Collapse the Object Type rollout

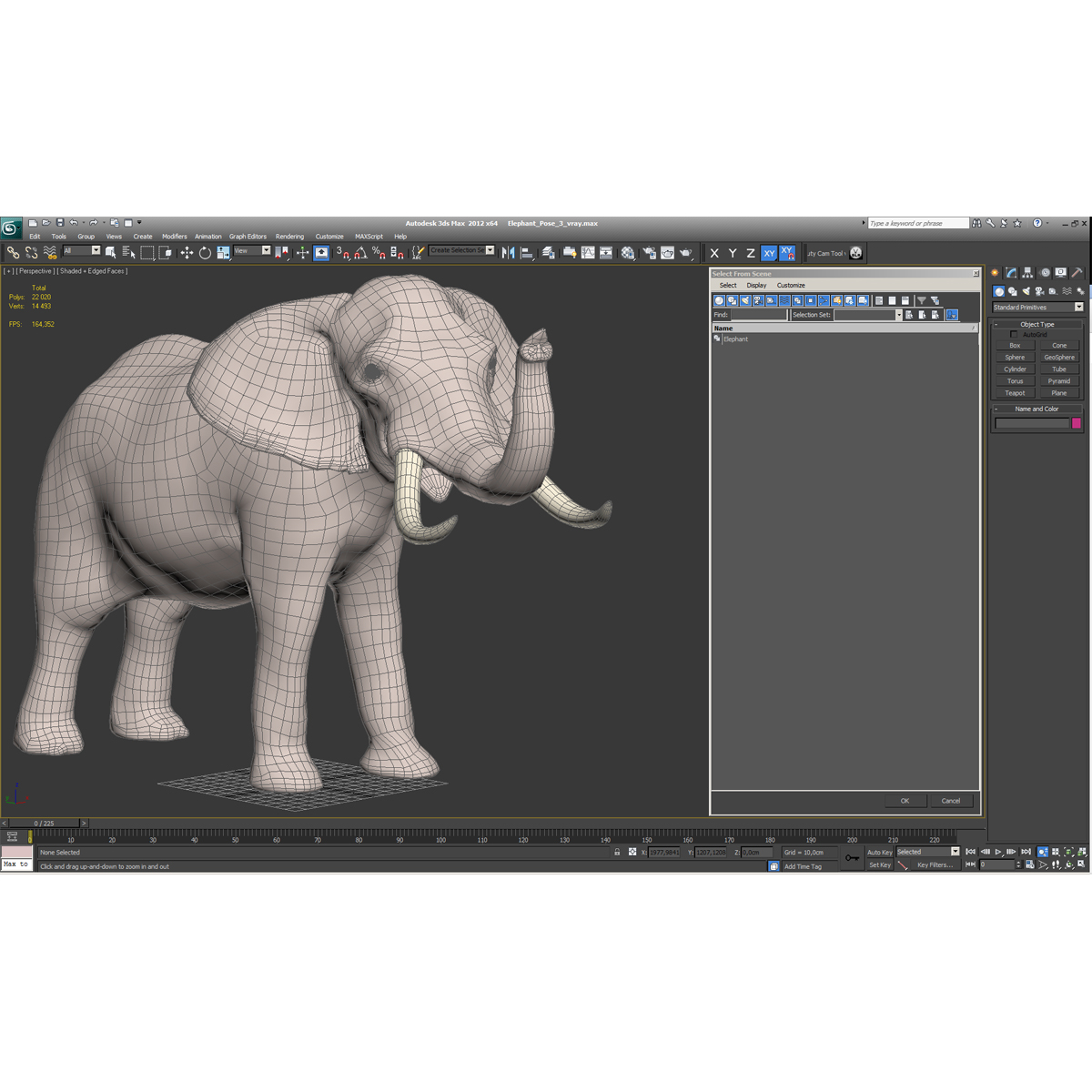pyautogui.click(x=997, y=324)
